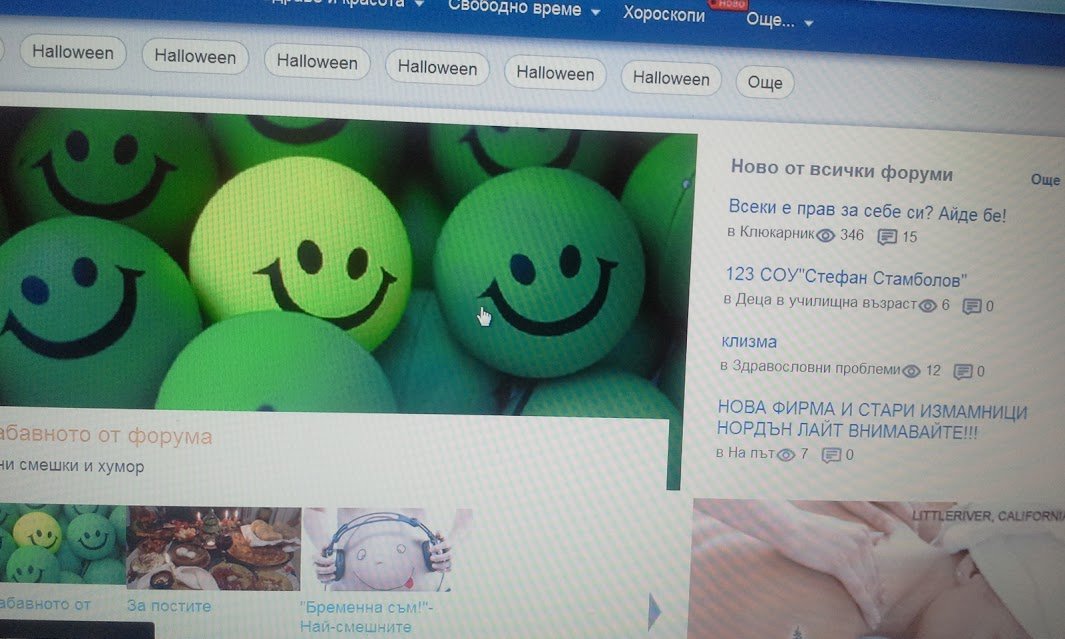Screen dimensions: 1065x639
Task: Open the 'Хороскопи' menu item
Action: (x=664, y=14)
